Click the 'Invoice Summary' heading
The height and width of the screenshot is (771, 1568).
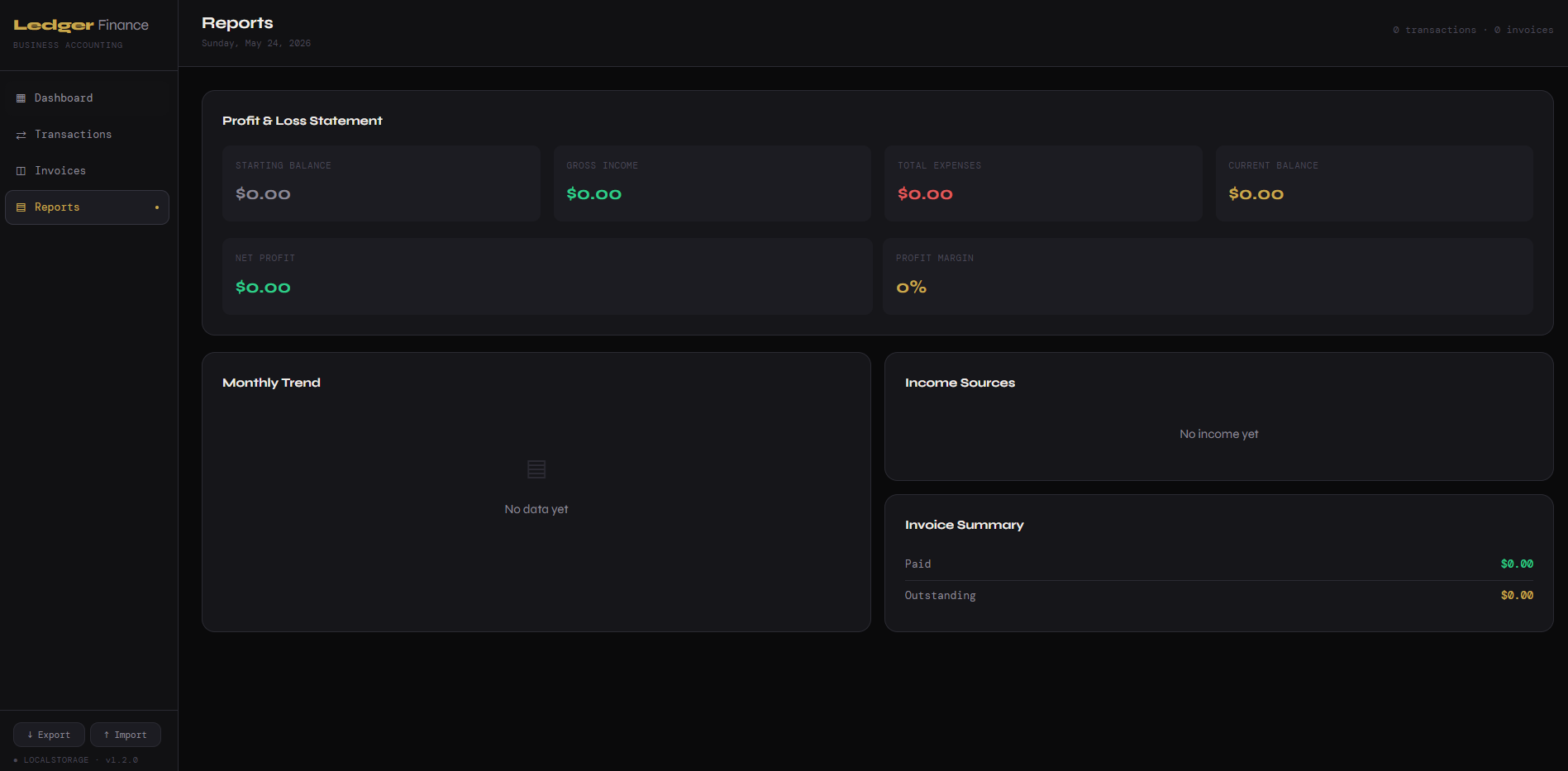pos(964,525)
